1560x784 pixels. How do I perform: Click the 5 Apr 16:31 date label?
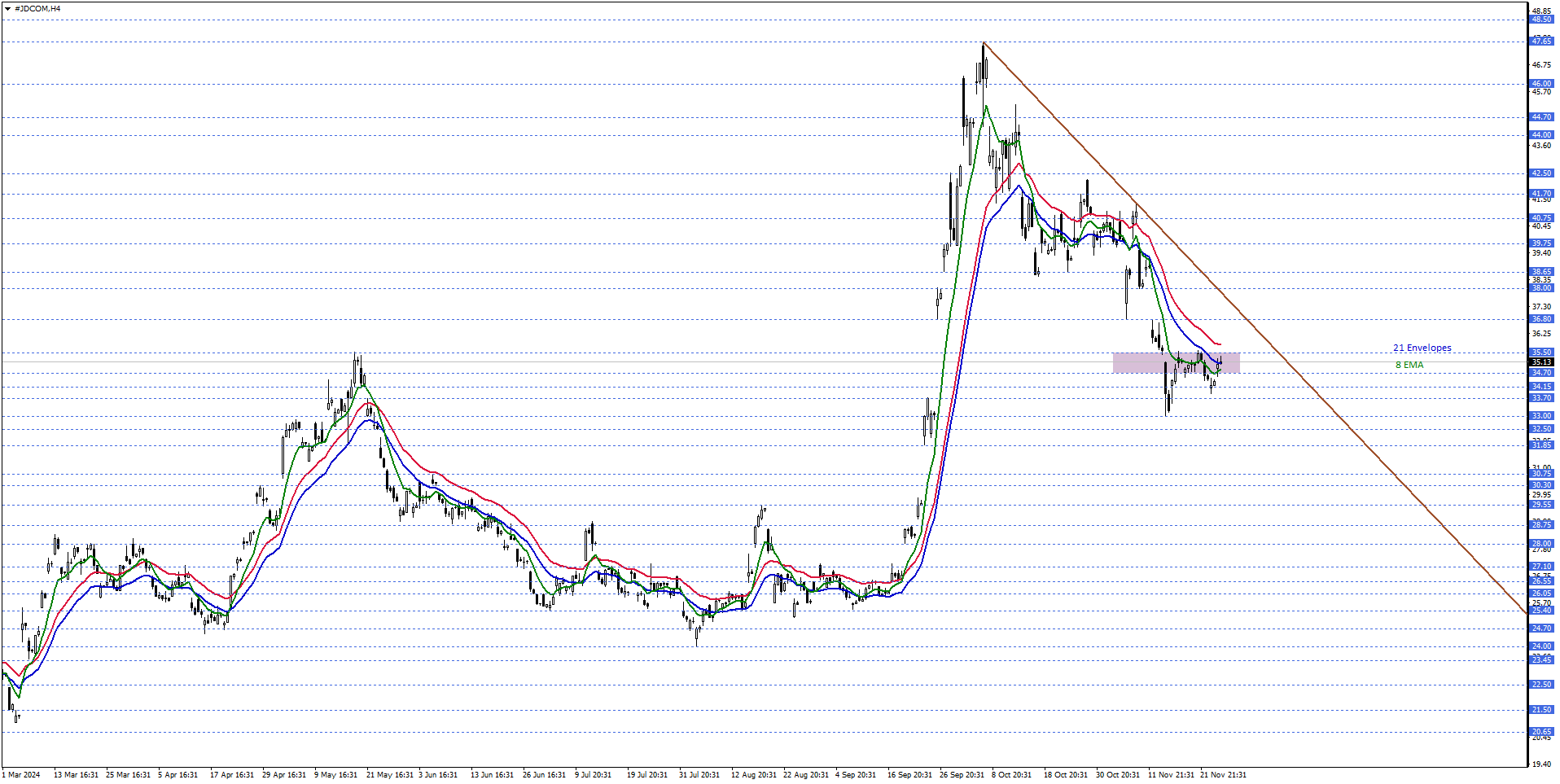click(178, 775)
